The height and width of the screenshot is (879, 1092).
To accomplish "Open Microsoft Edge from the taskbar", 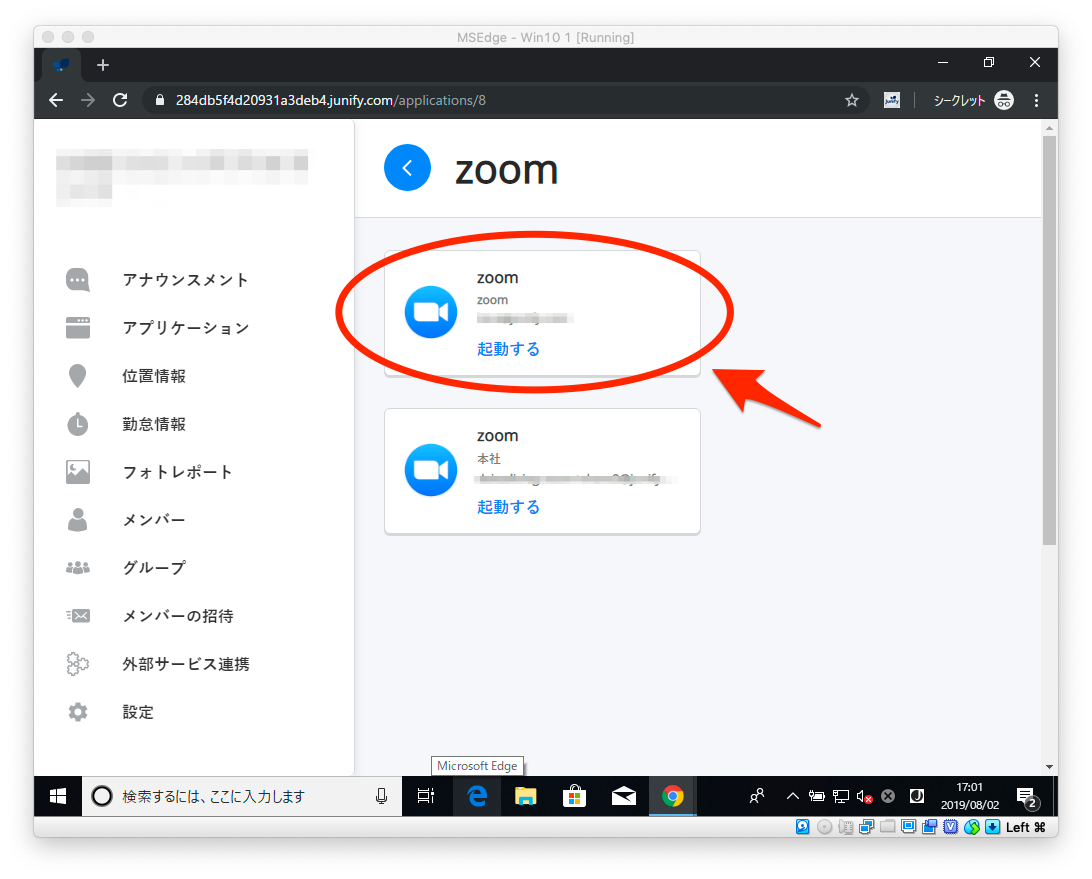I will [477, 796].
